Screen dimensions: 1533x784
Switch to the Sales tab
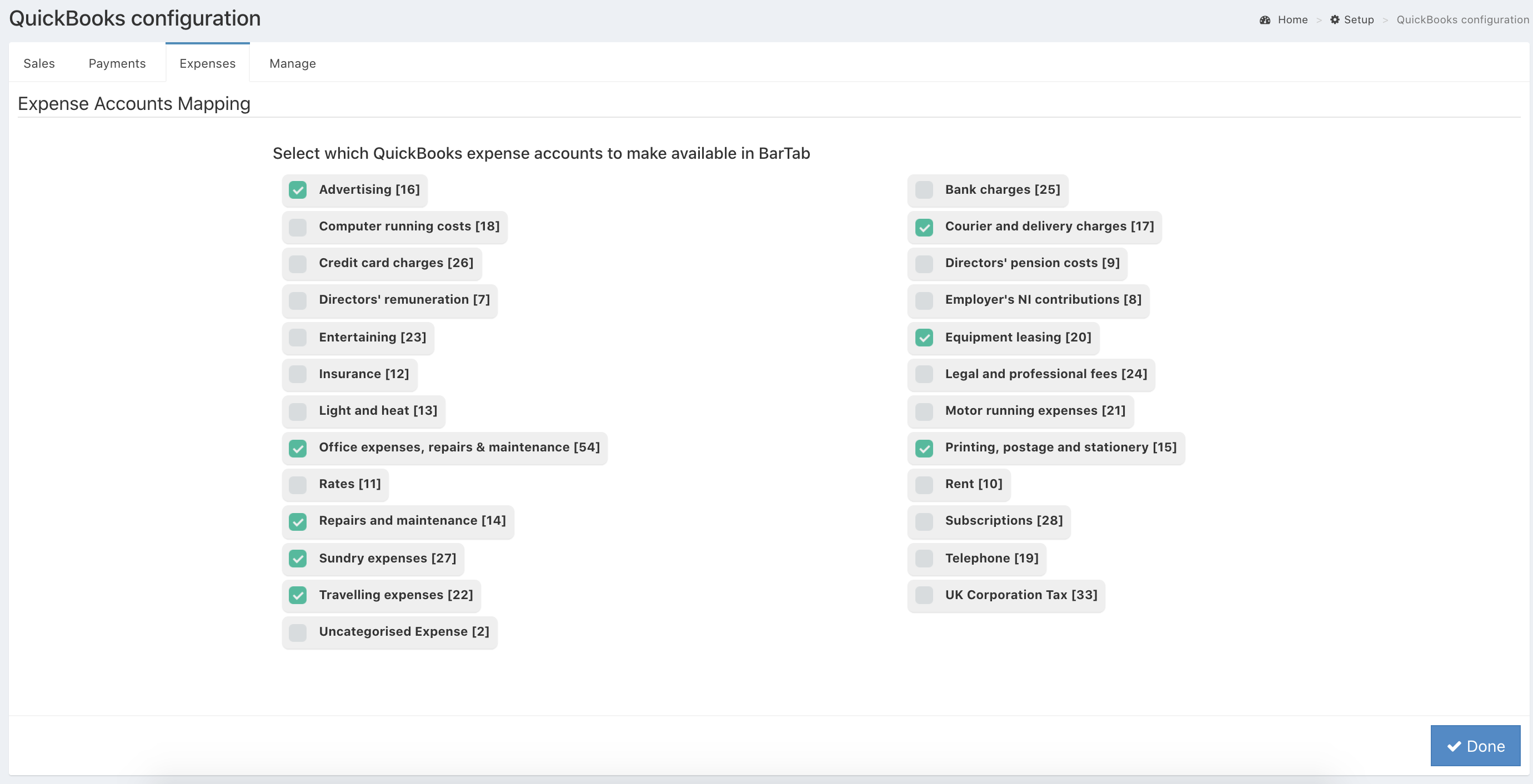39,63
